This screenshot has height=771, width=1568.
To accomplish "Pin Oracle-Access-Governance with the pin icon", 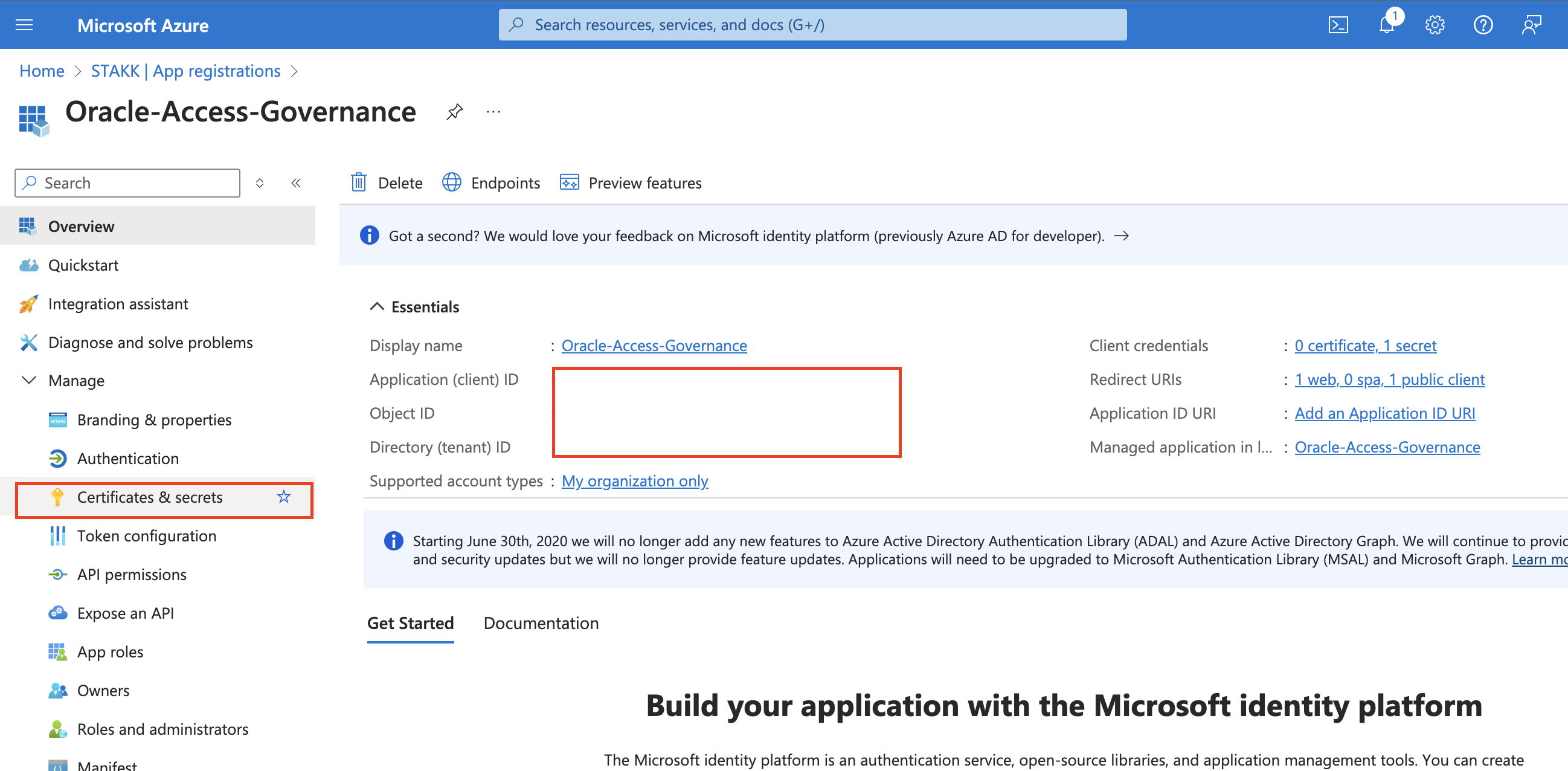I will 454,112.
